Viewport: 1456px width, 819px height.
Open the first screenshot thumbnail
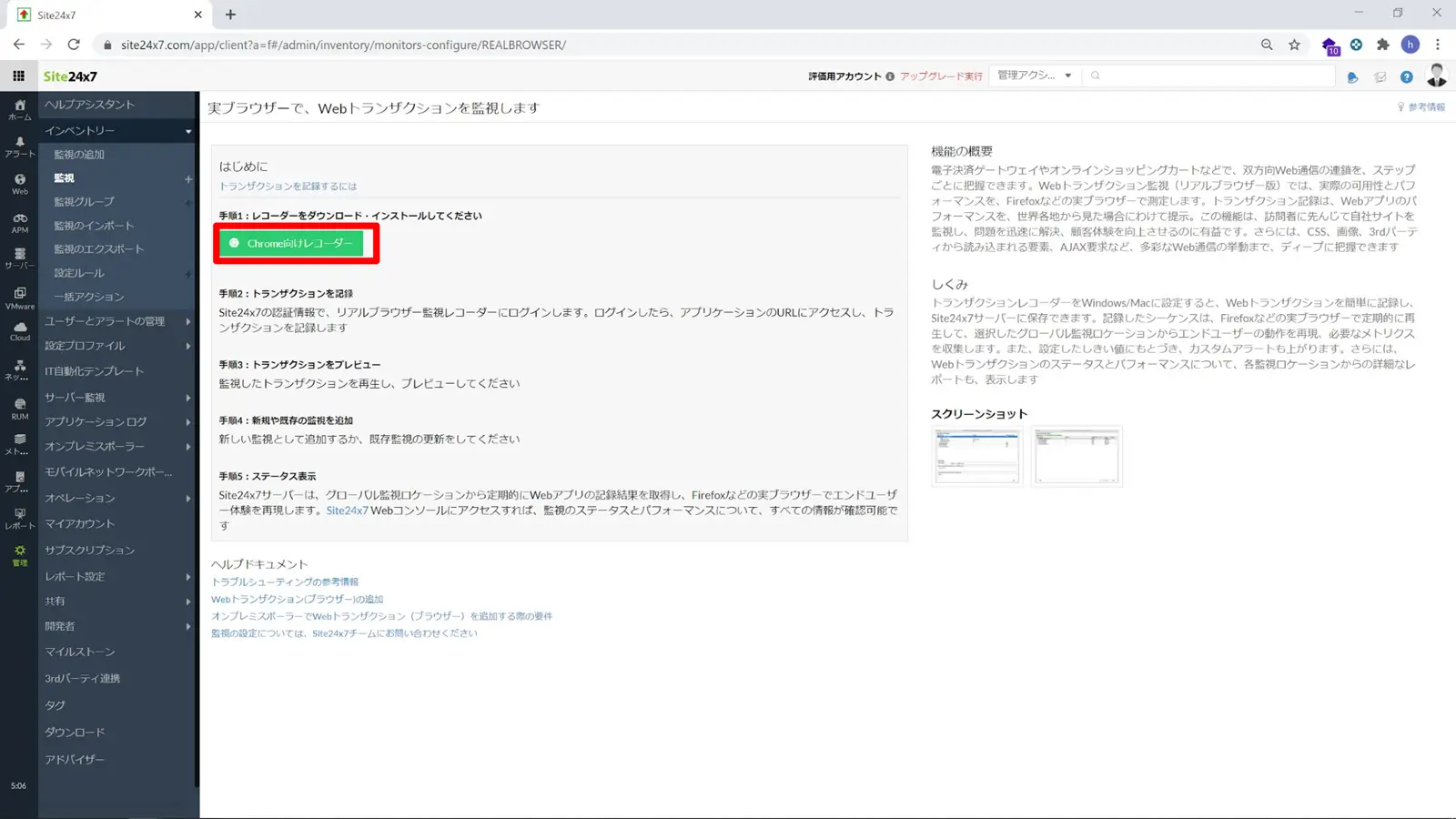click(976, 457)
